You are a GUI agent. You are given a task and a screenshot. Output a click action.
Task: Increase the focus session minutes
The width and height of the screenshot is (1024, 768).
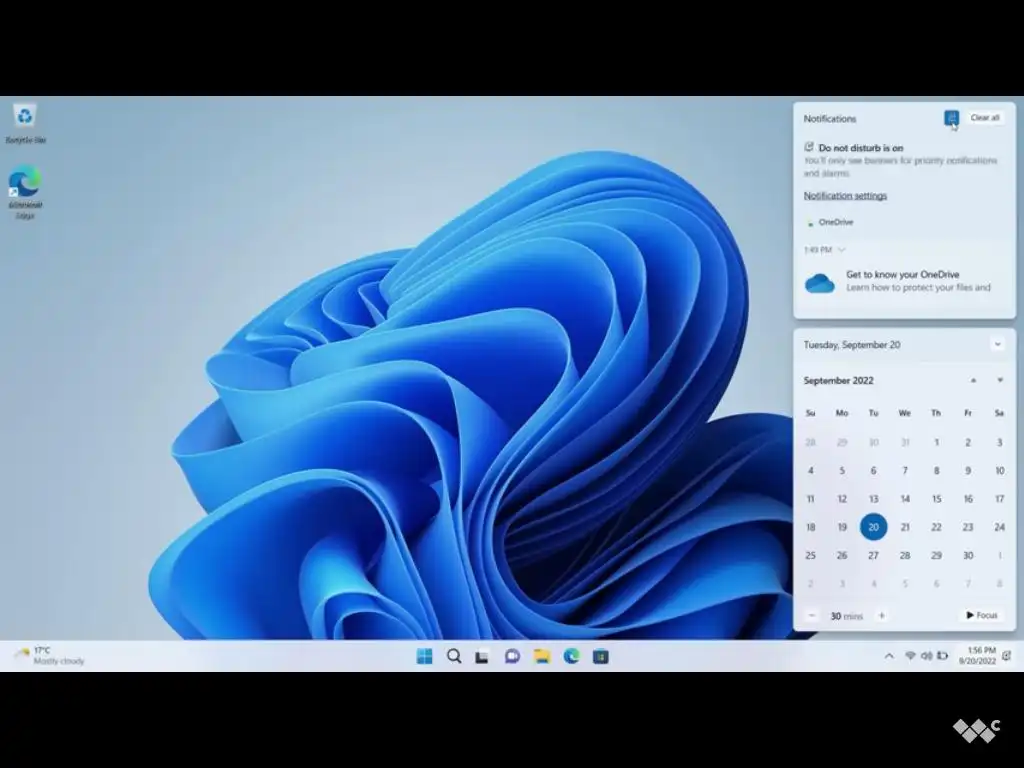[882, 615]
